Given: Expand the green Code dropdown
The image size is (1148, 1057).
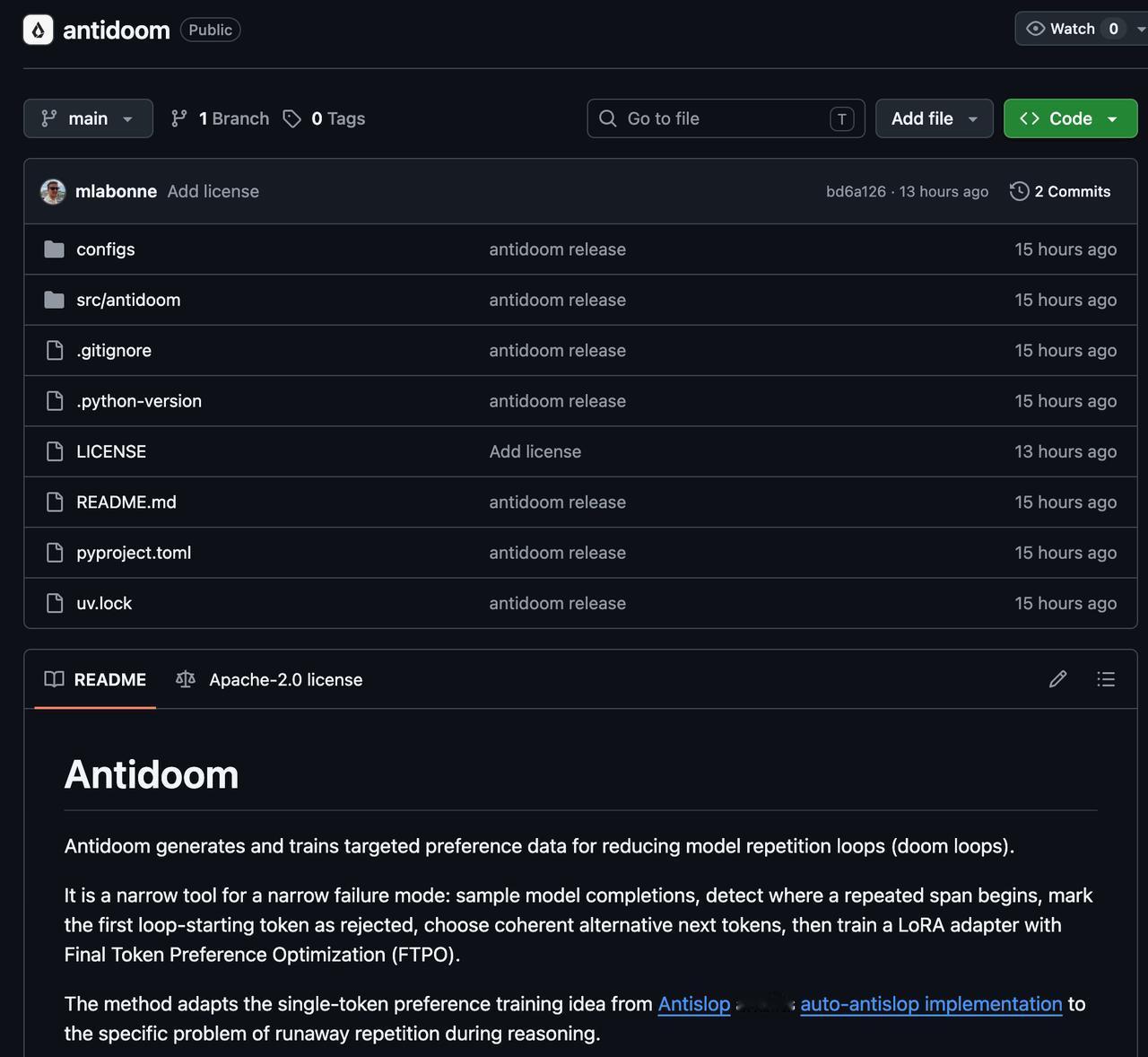Looking at the screenshot, I should click(x=1070, y=118).
